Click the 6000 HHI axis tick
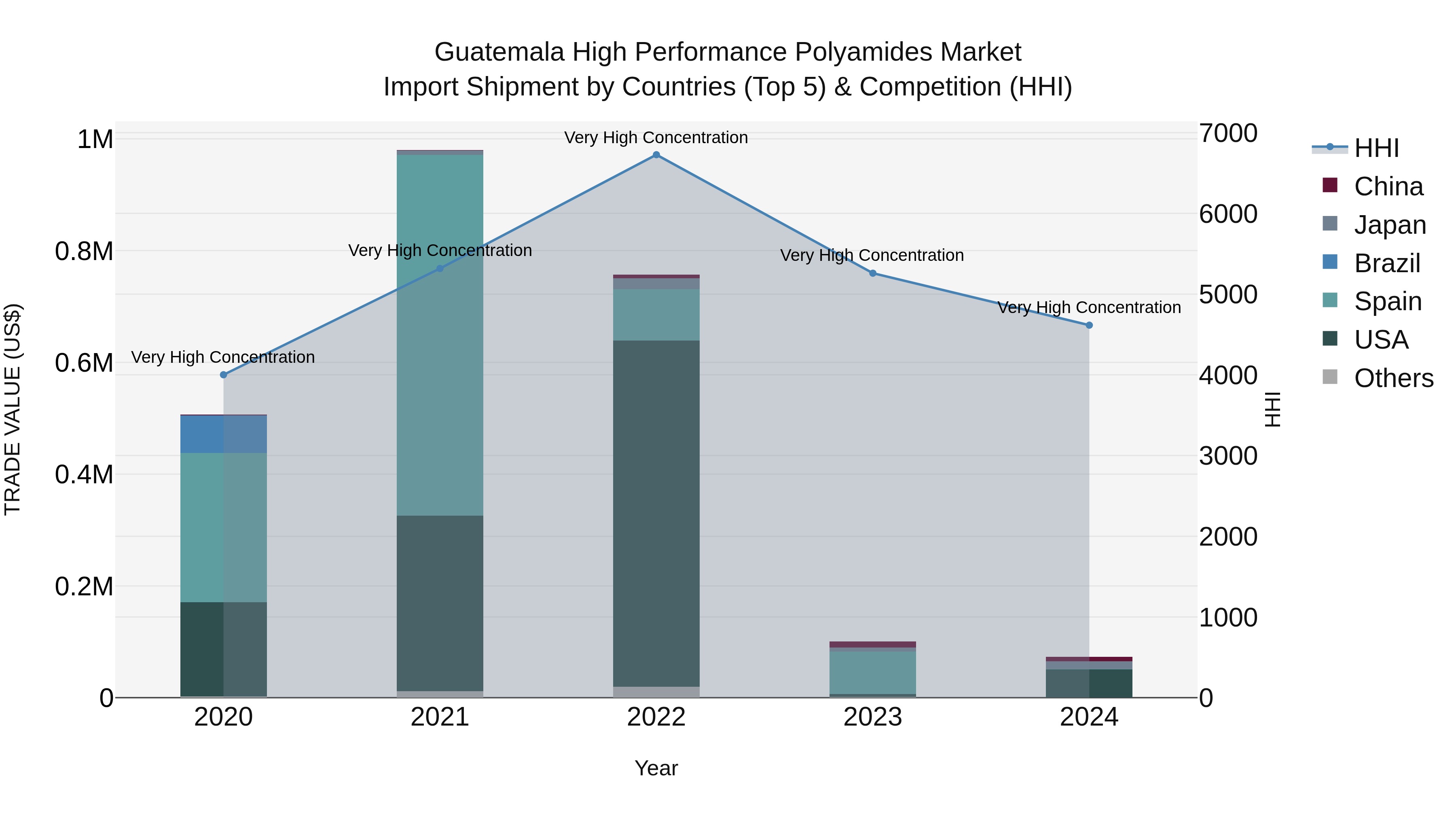The width and height of the screenshot is (1456, 819). 1229,214
